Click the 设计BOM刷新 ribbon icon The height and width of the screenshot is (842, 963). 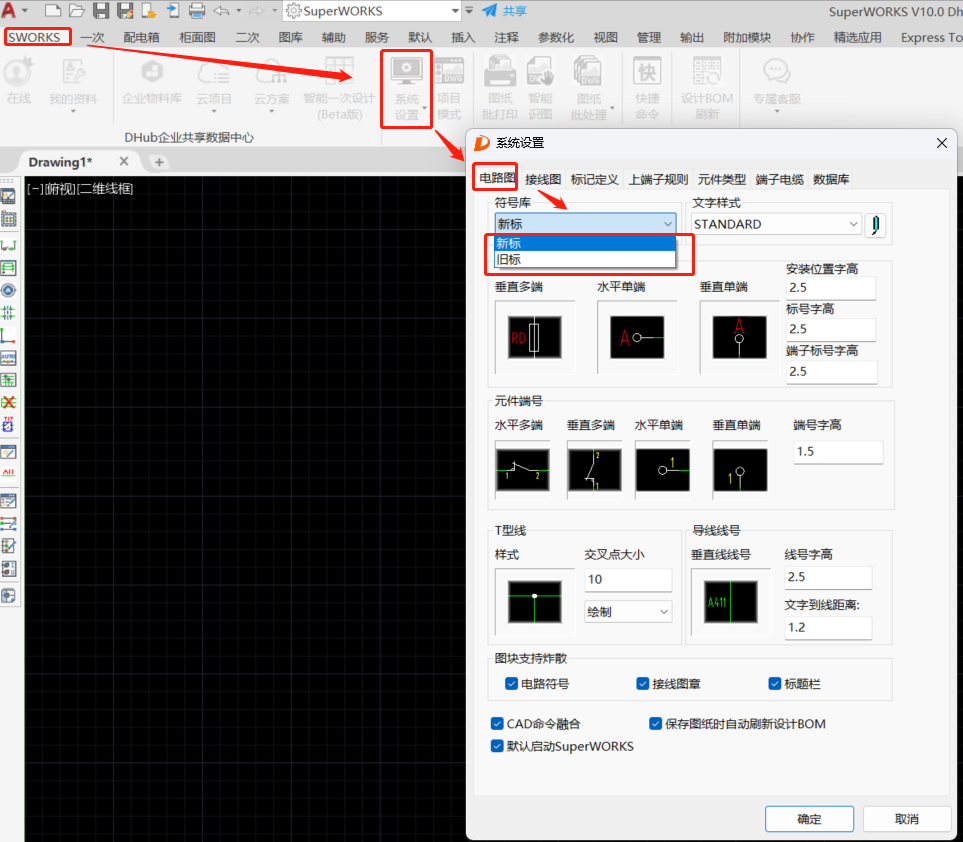[x=707, y=88]
